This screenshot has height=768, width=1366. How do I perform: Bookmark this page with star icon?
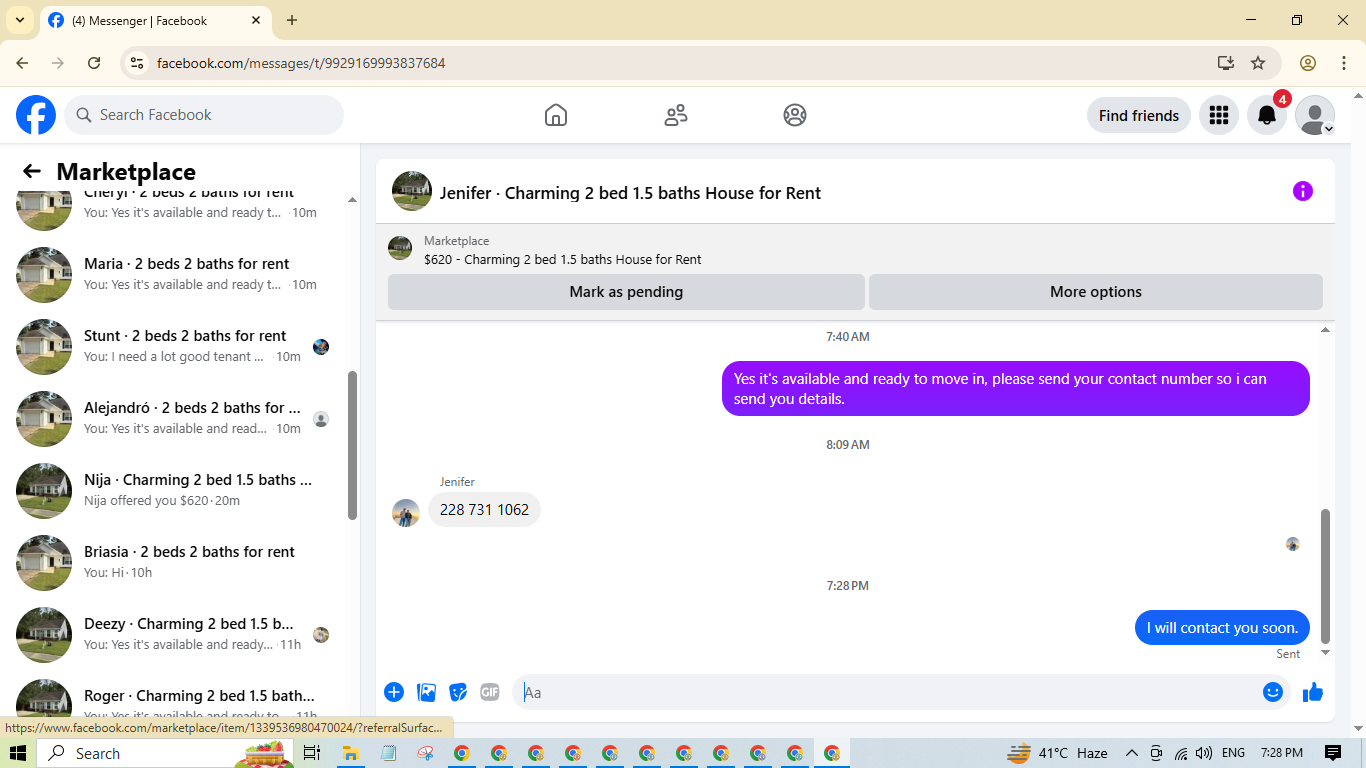(x=1258, y=63)
